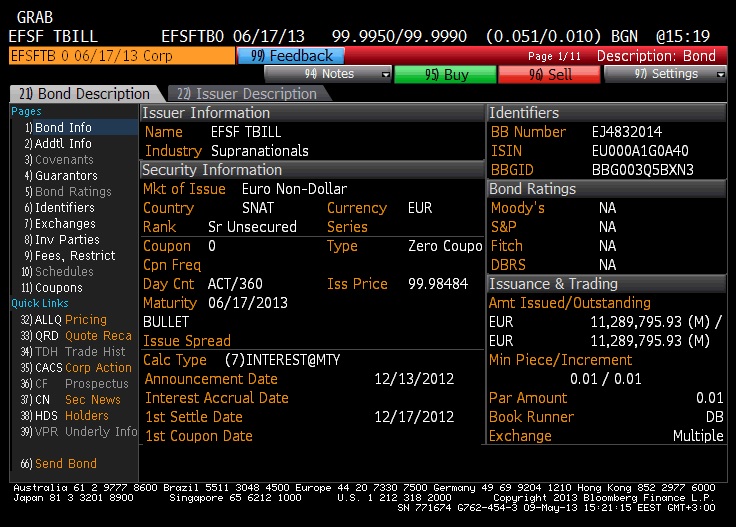Click the Par Amount value 0.01

710,398
